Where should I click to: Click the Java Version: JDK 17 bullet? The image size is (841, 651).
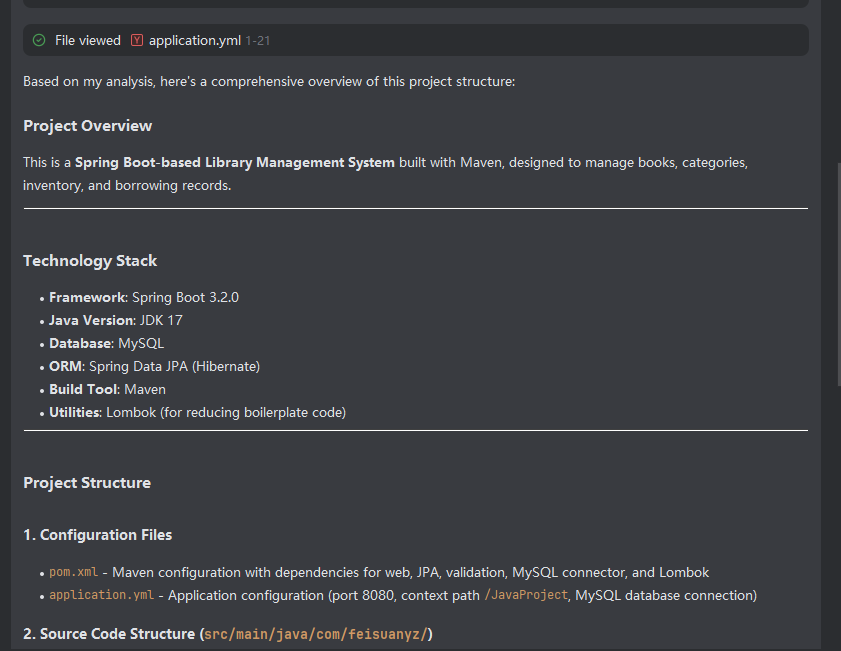coord(116,320)
